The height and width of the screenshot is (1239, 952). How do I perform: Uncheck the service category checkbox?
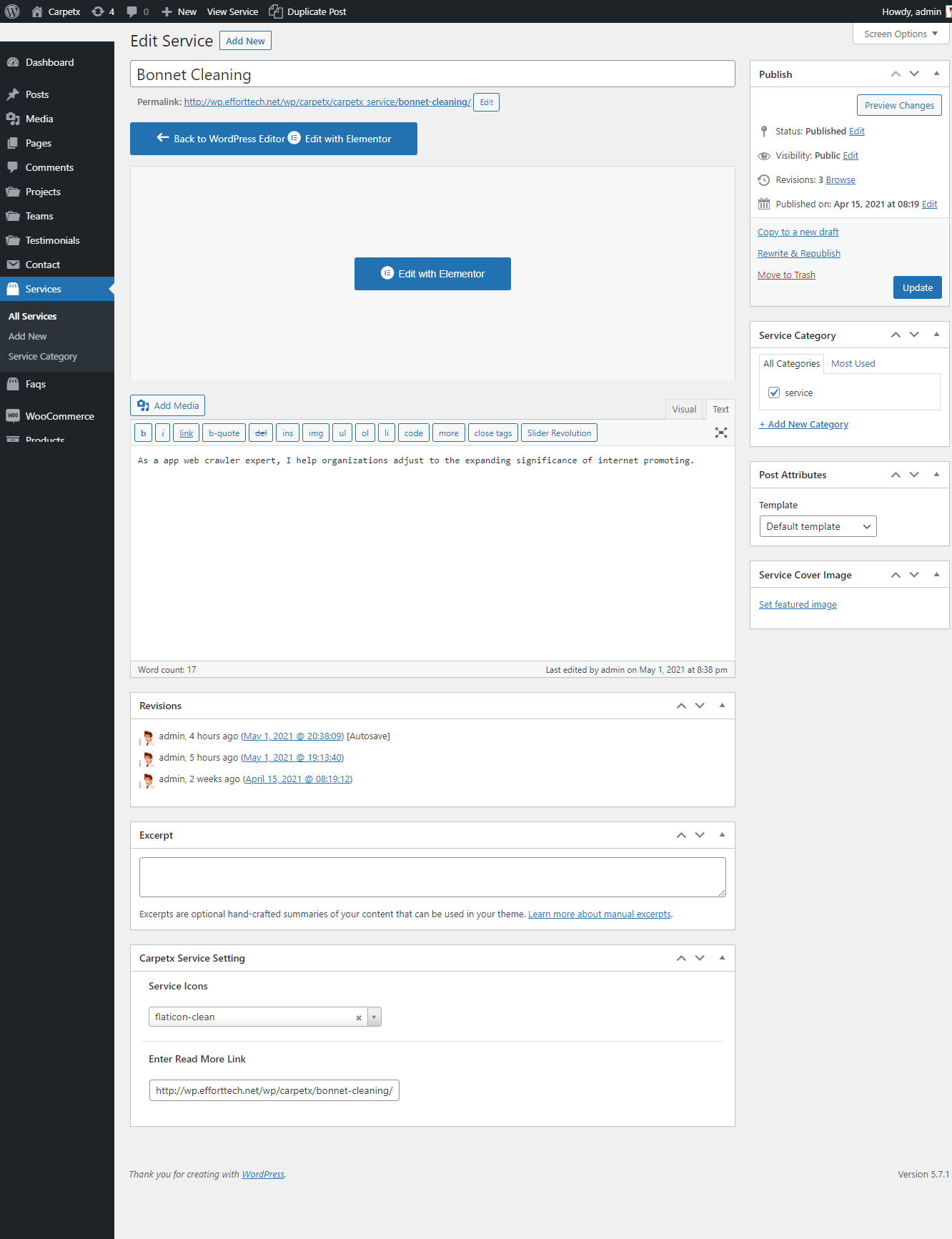coord(774,393)
